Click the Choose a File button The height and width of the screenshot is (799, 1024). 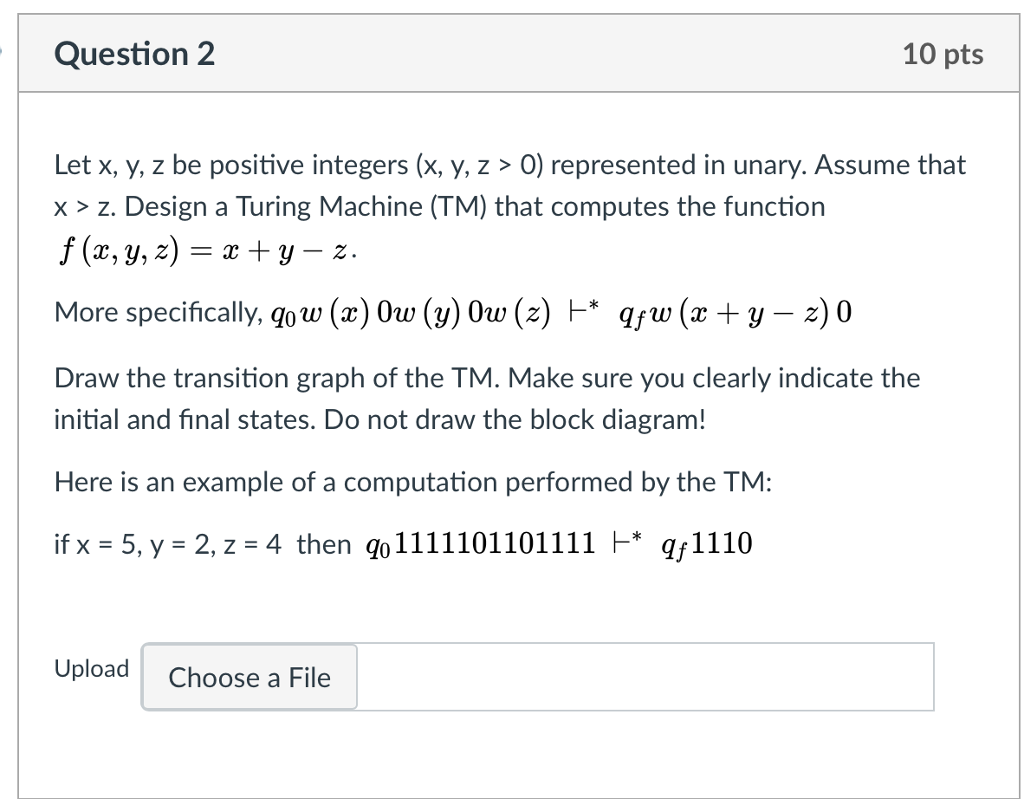pos(248,678)
